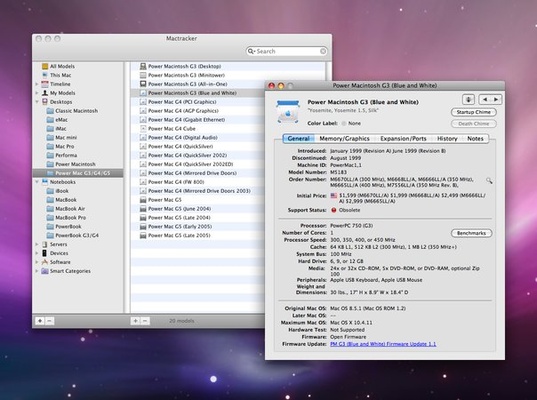Click the model list minus button
The height and width of the screenshot is (400, 537).
(x=145, y=321)
